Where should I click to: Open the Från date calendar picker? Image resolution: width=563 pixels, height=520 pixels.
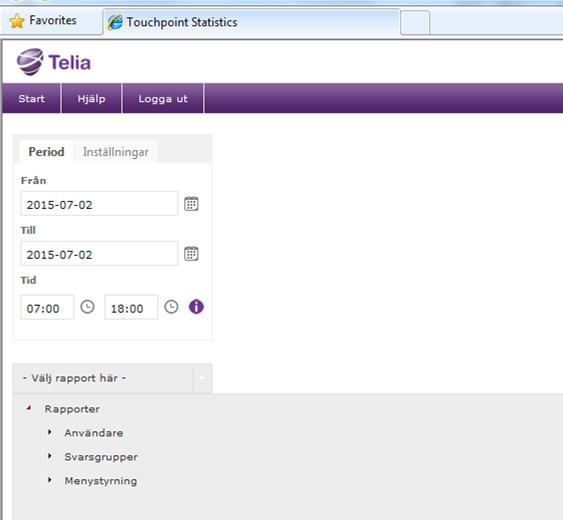(x=191, y=204)
